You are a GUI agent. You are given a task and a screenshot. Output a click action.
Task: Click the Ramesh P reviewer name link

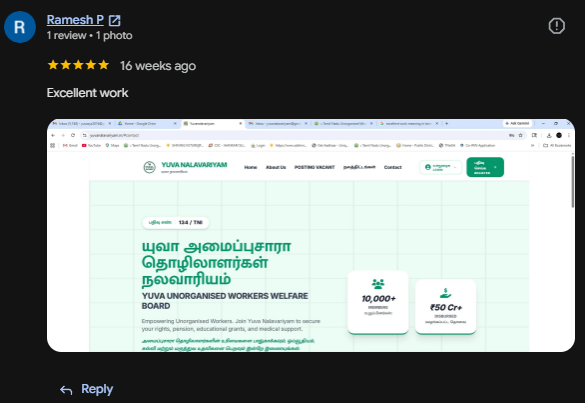pos(75,20)
